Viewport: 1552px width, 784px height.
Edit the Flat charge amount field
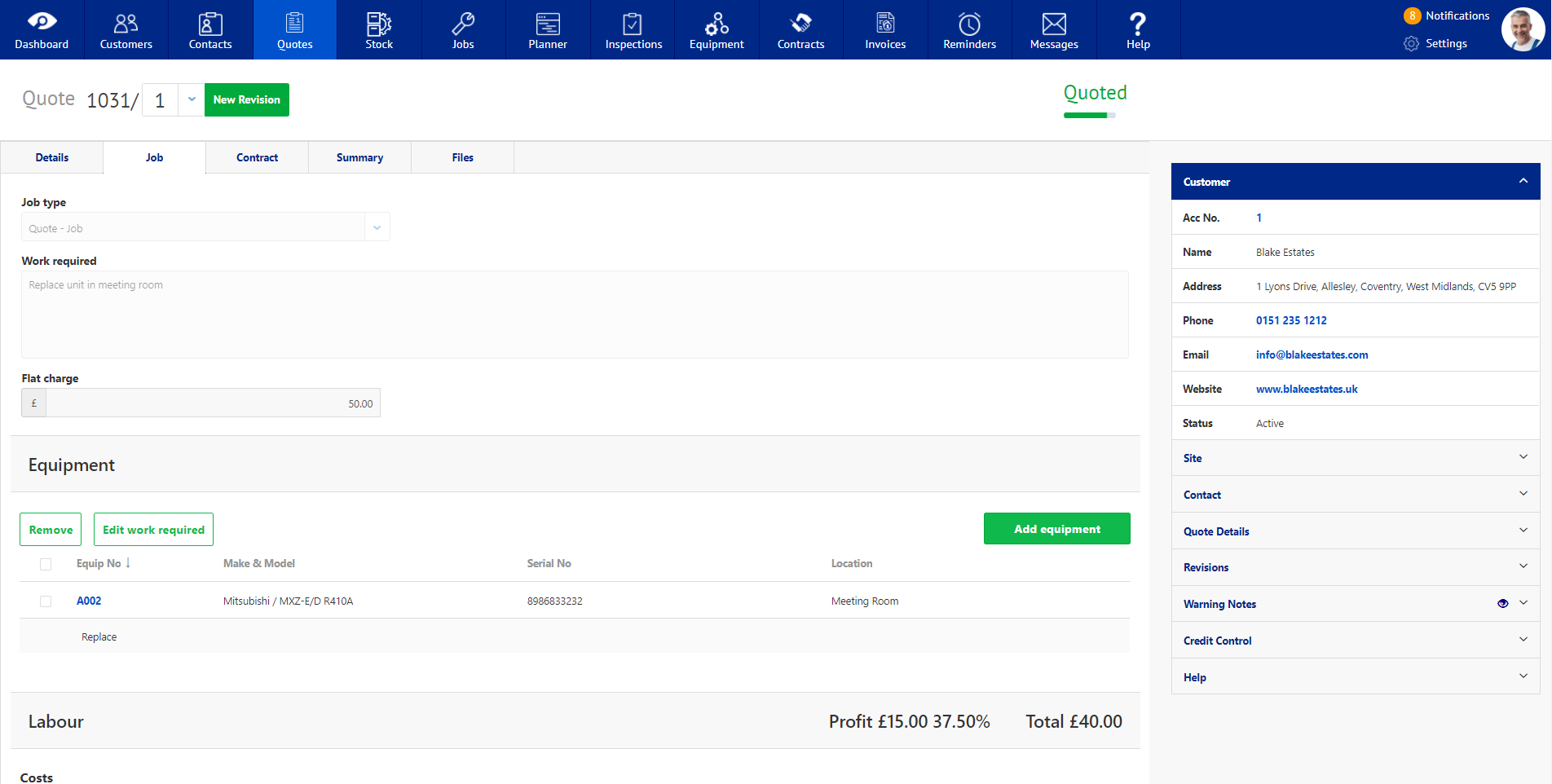212,403
